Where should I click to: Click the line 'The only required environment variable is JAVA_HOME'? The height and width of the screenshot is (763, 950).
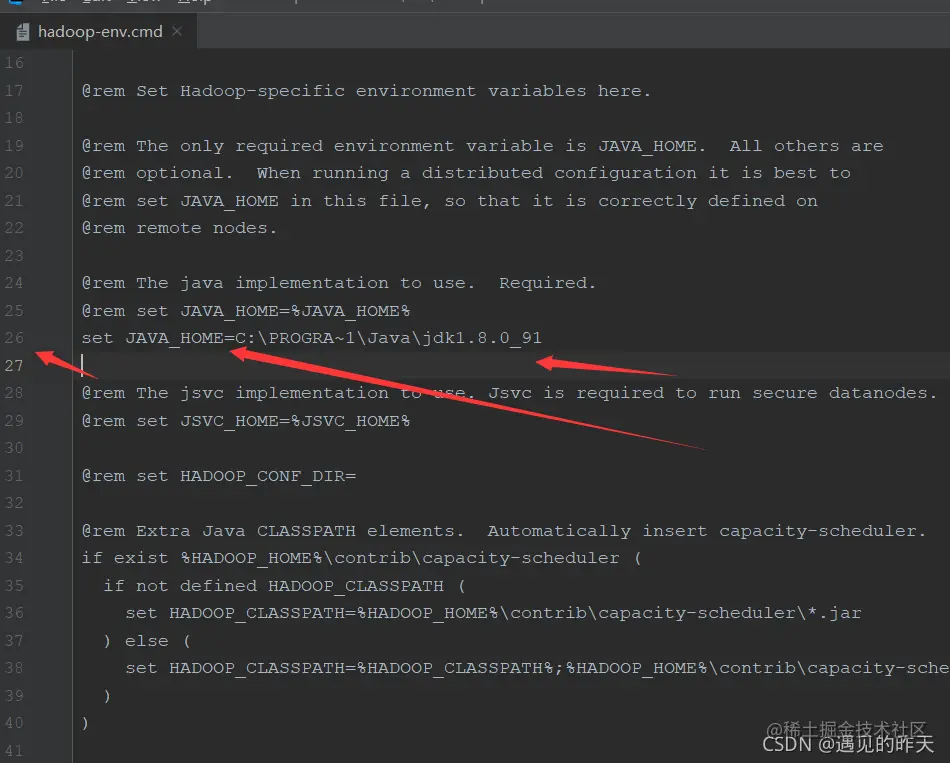(482, 146)
